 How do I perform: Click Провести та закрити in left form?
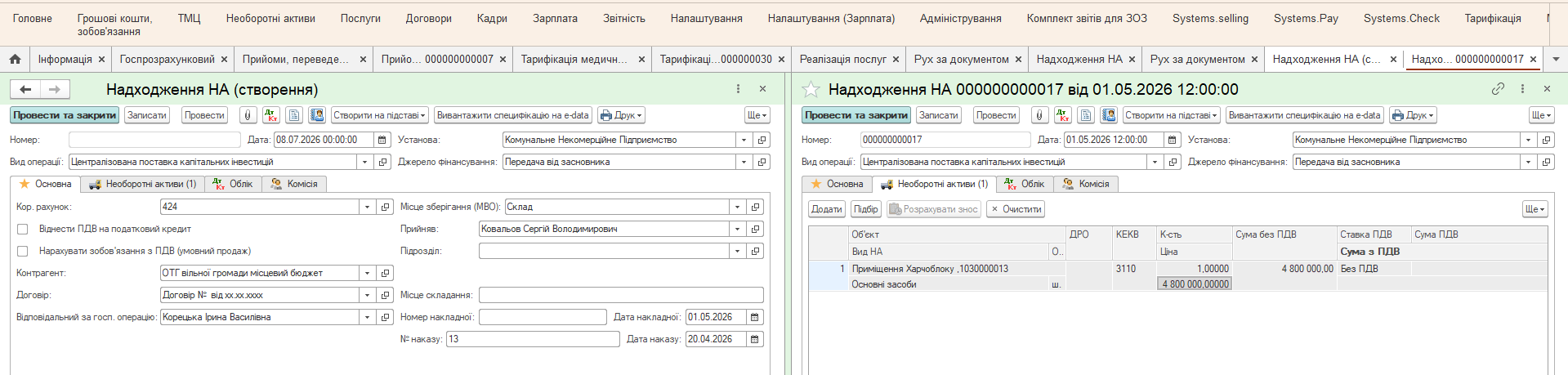tap(65, 115)
